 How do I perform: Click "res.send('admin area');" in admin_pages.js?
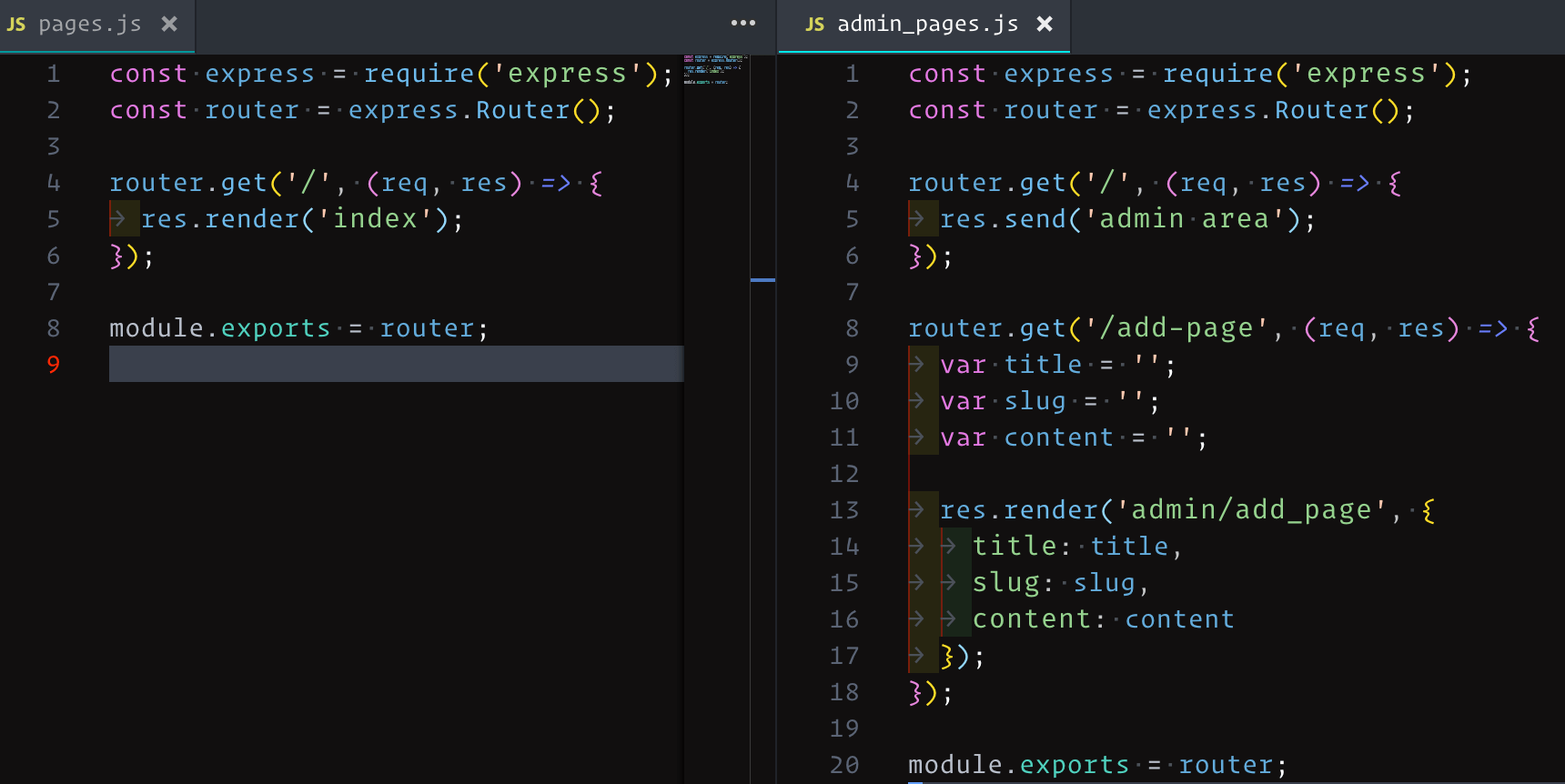click(1128, 219)
